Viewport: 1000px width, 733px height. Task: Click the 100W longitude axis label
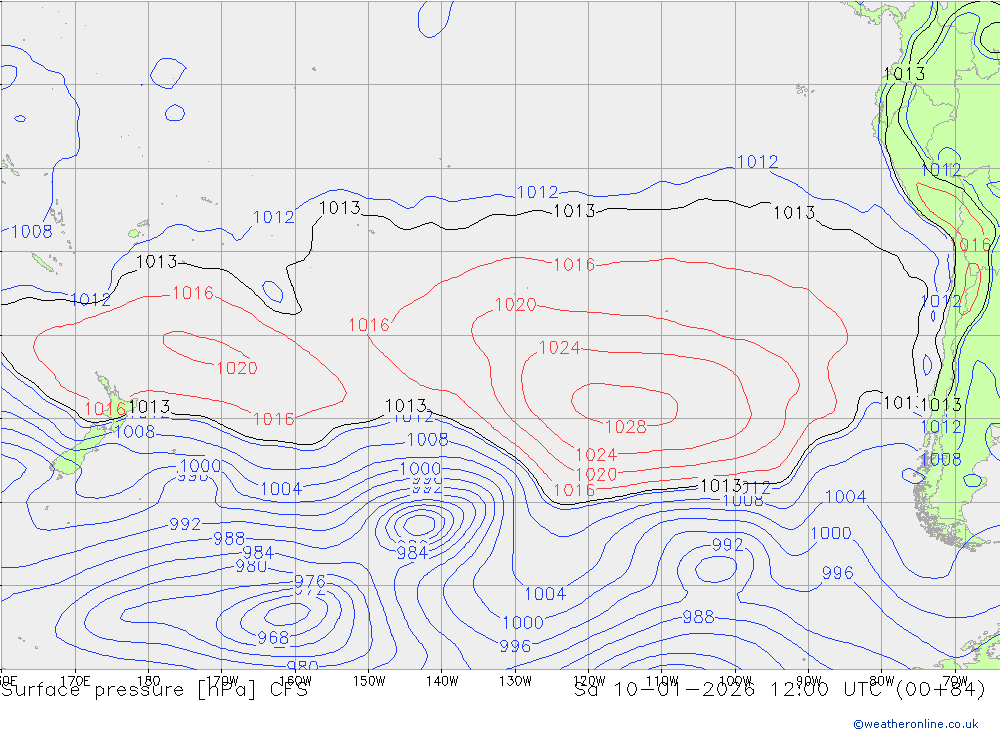tap(735, 681)
